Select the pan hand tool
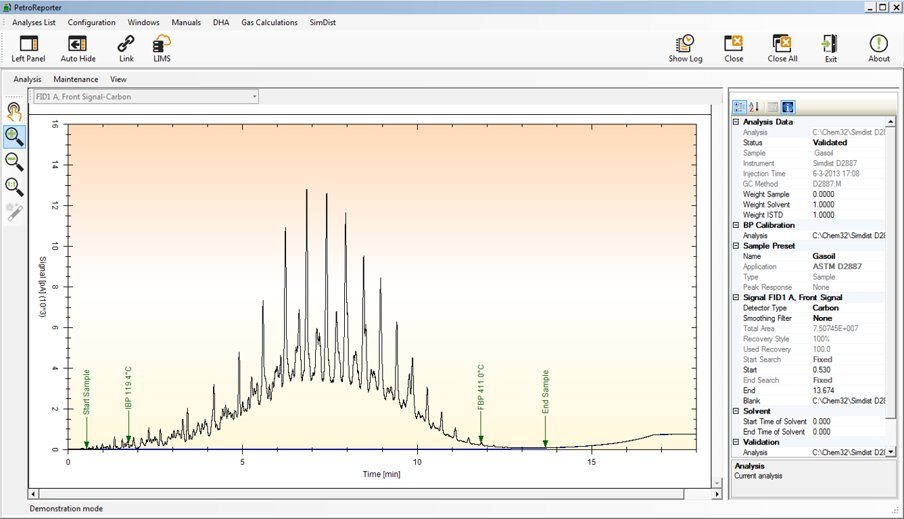This screenshot has width=904, height=519. click(14, 111)
